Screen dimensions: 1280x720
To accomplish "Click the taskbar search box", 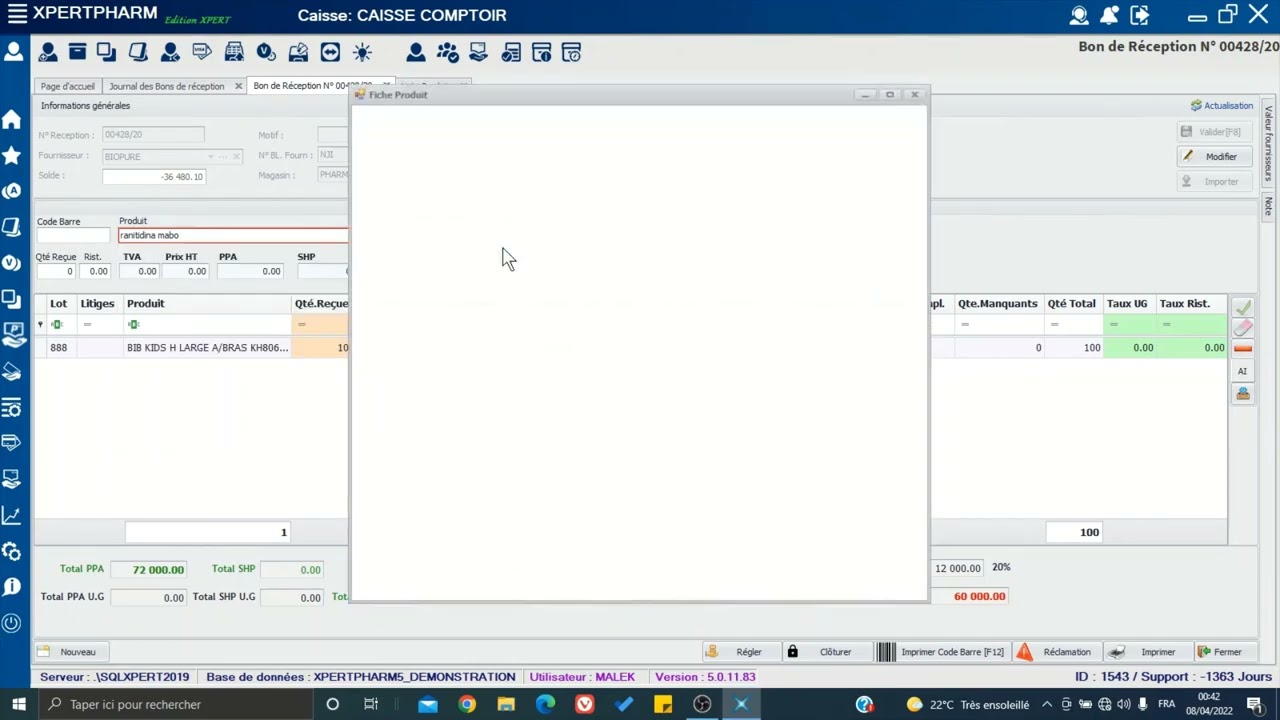I will tap(174, 704).
